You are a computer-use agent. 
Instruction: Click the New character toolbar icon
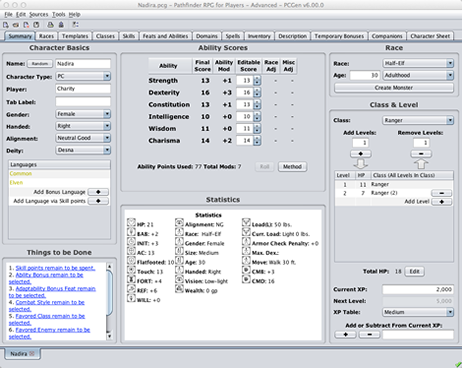(x=6, y=25)
